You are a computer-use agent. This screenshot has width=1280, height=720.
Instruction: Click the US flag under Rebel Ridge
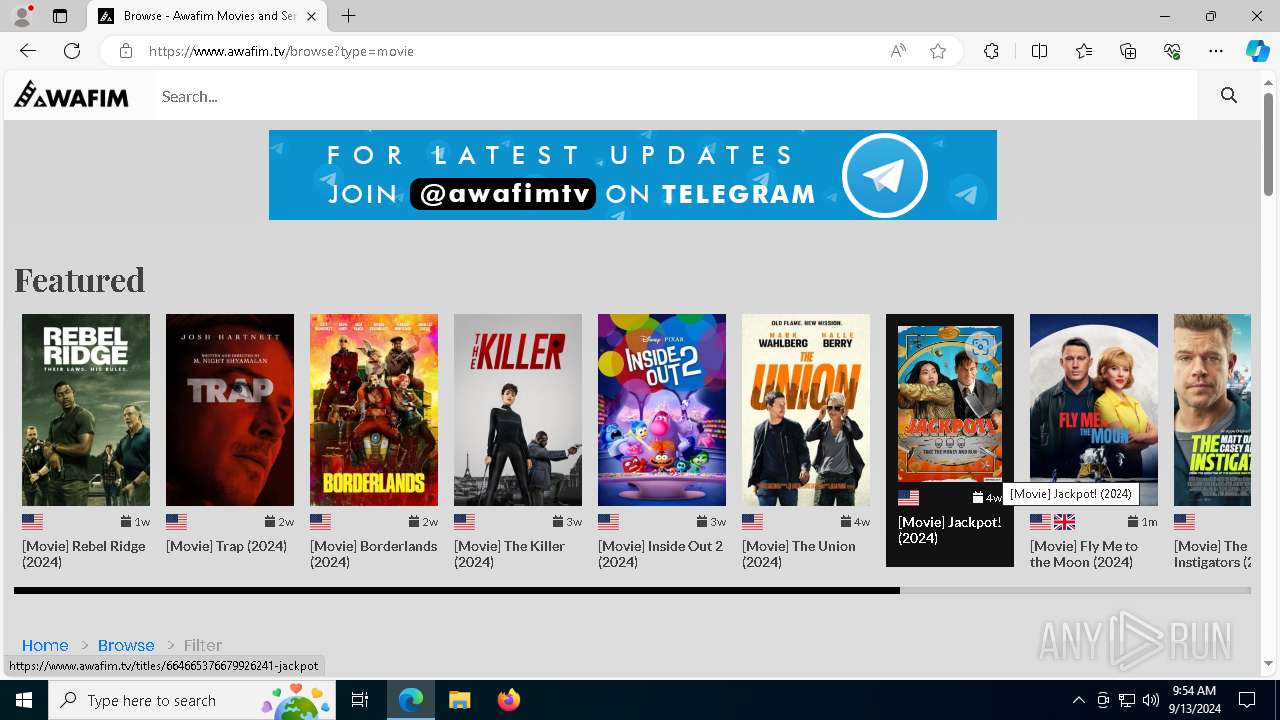33,521
